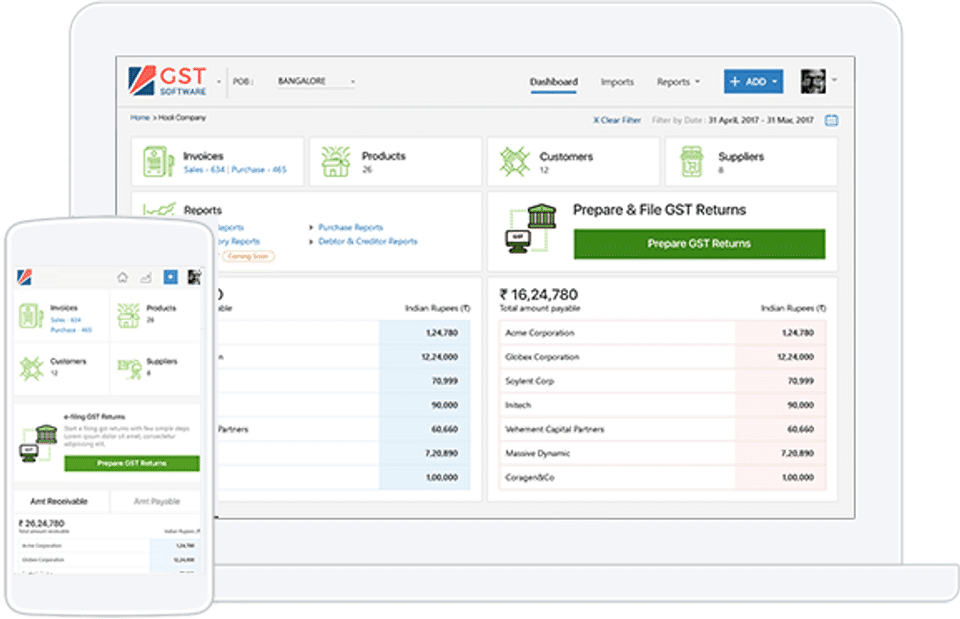Switch to the Dashboard tab
The width and height of the screenshot is (960, 619).
pyautogui.click(x=553, y=81)
